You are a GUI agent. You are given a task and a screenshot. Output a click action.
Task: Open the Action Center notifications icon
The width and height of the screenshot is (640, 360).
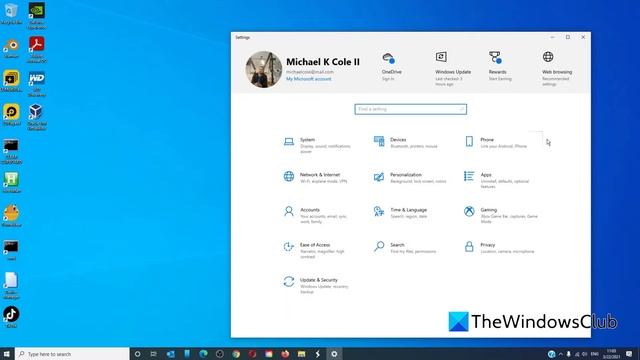pyautogui.click(x=629, y=354)
